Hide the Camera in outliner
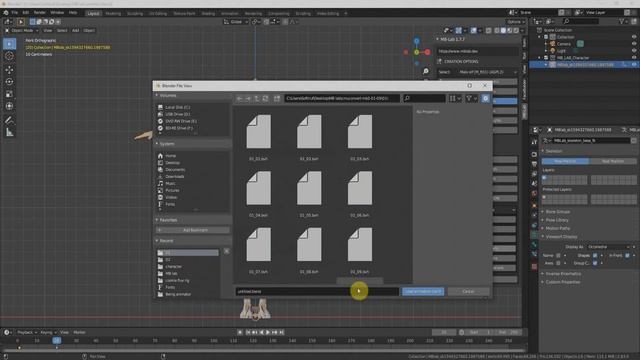 click(634, 44)
